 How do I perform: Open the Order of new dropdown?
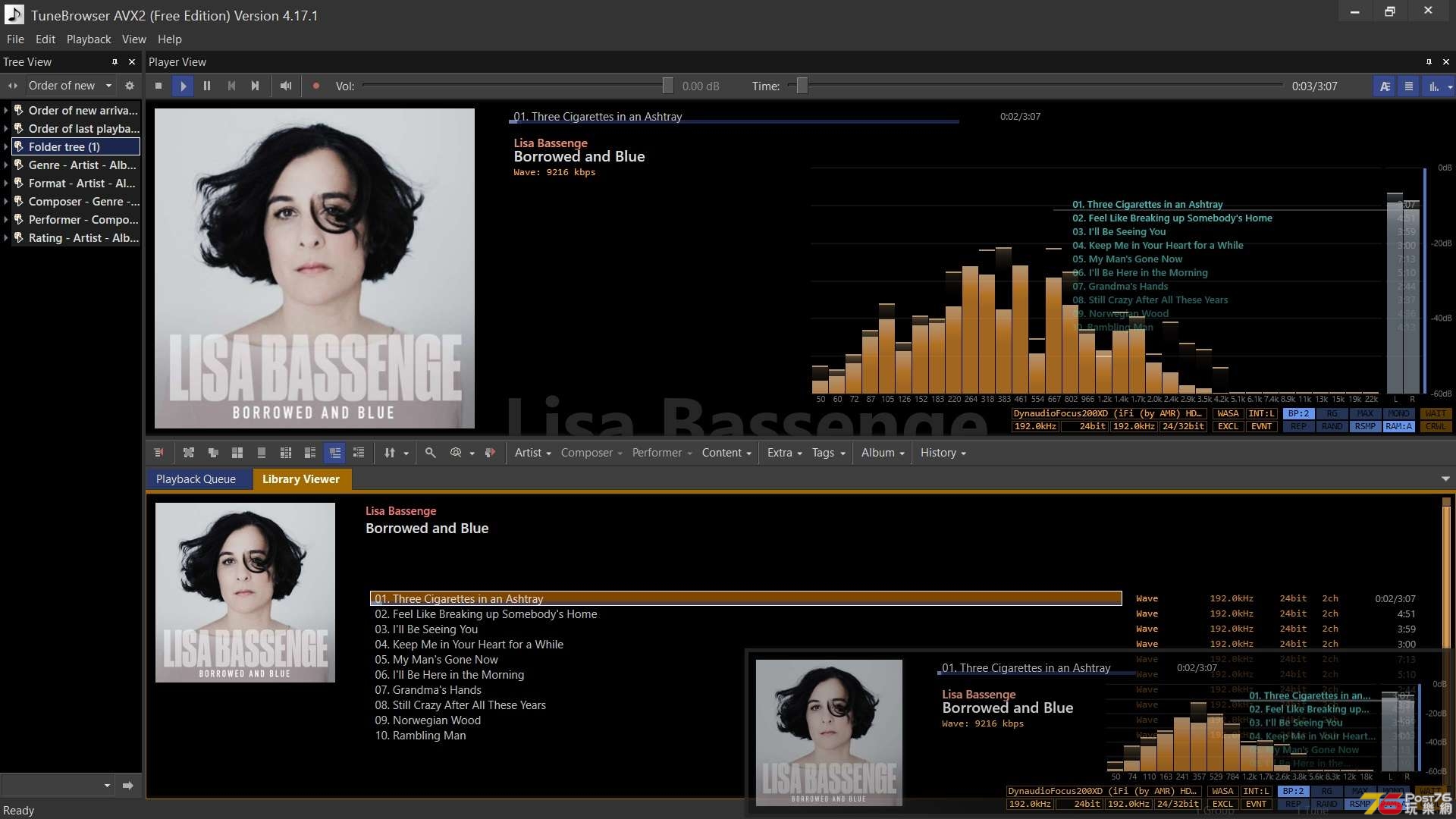[71, 86]
